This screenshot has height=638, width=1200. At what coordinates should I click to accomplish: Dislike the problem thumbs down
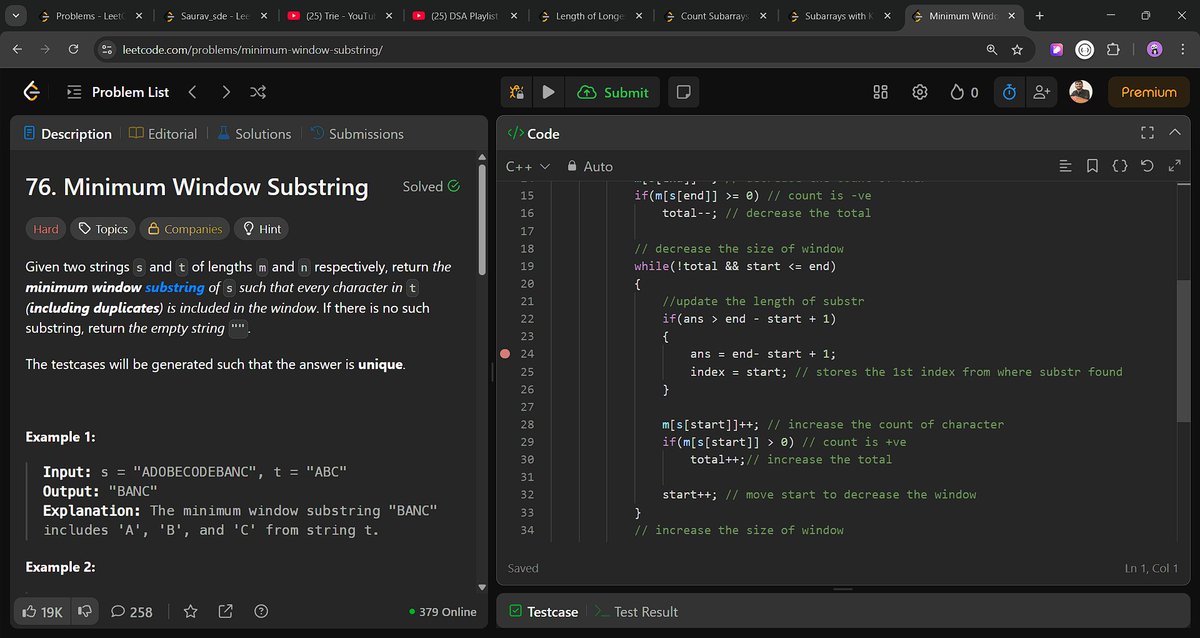(x=85, y=611)
